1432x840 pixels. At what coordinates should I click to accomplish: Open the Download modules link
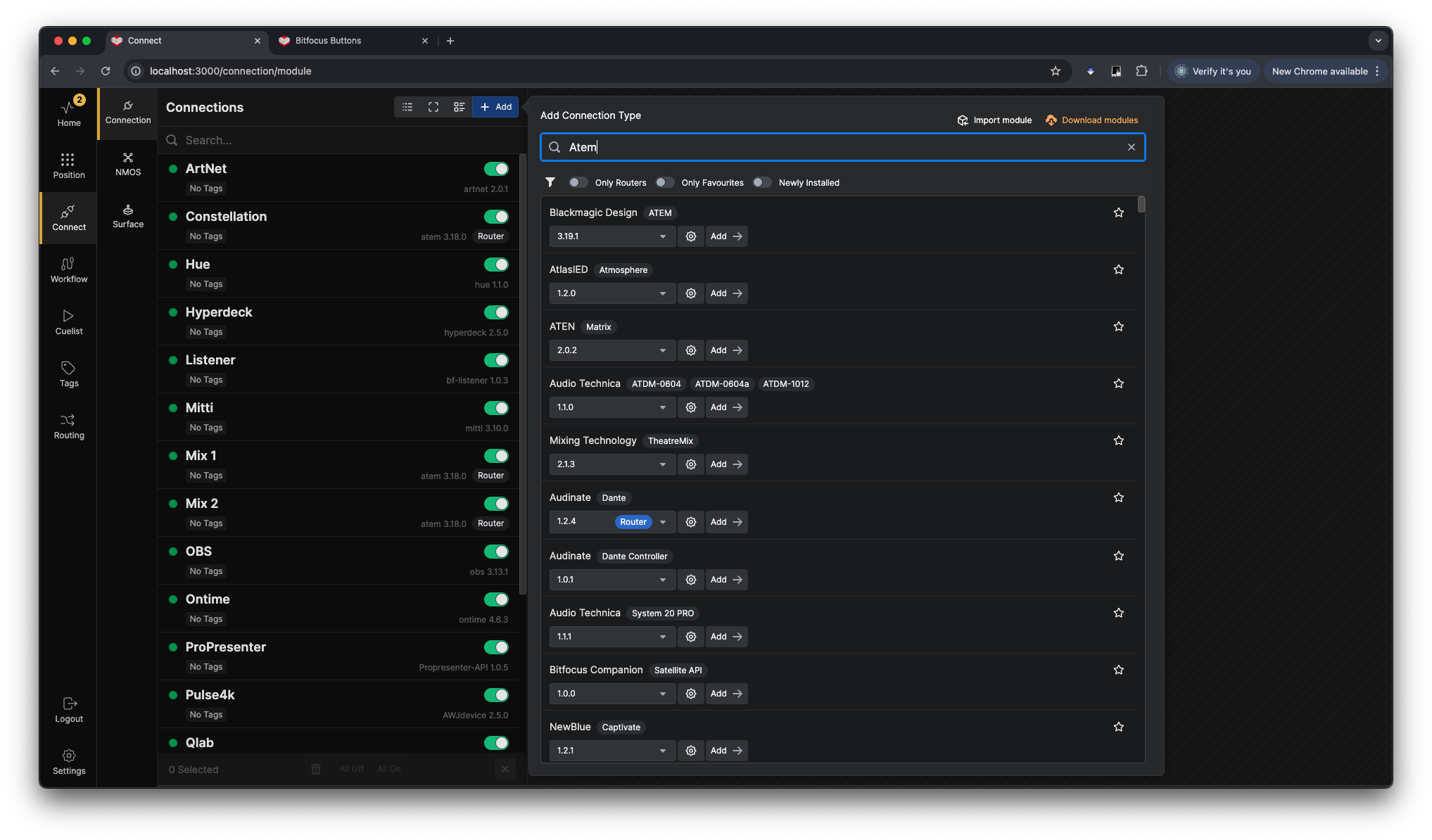pos(1091,120)
